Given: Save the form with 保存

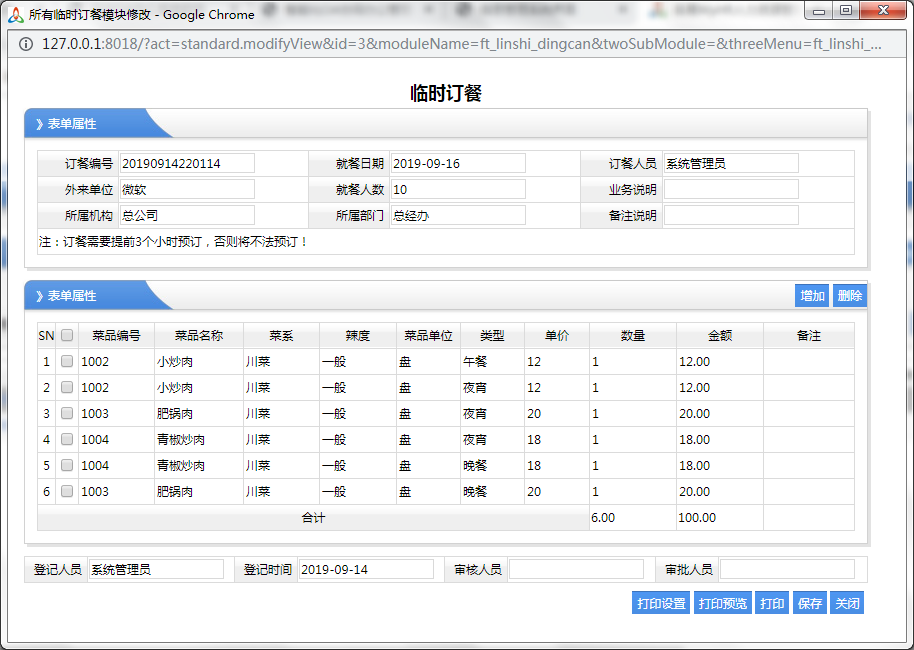Looking at the screenshot, I should (x=809, y=603).
